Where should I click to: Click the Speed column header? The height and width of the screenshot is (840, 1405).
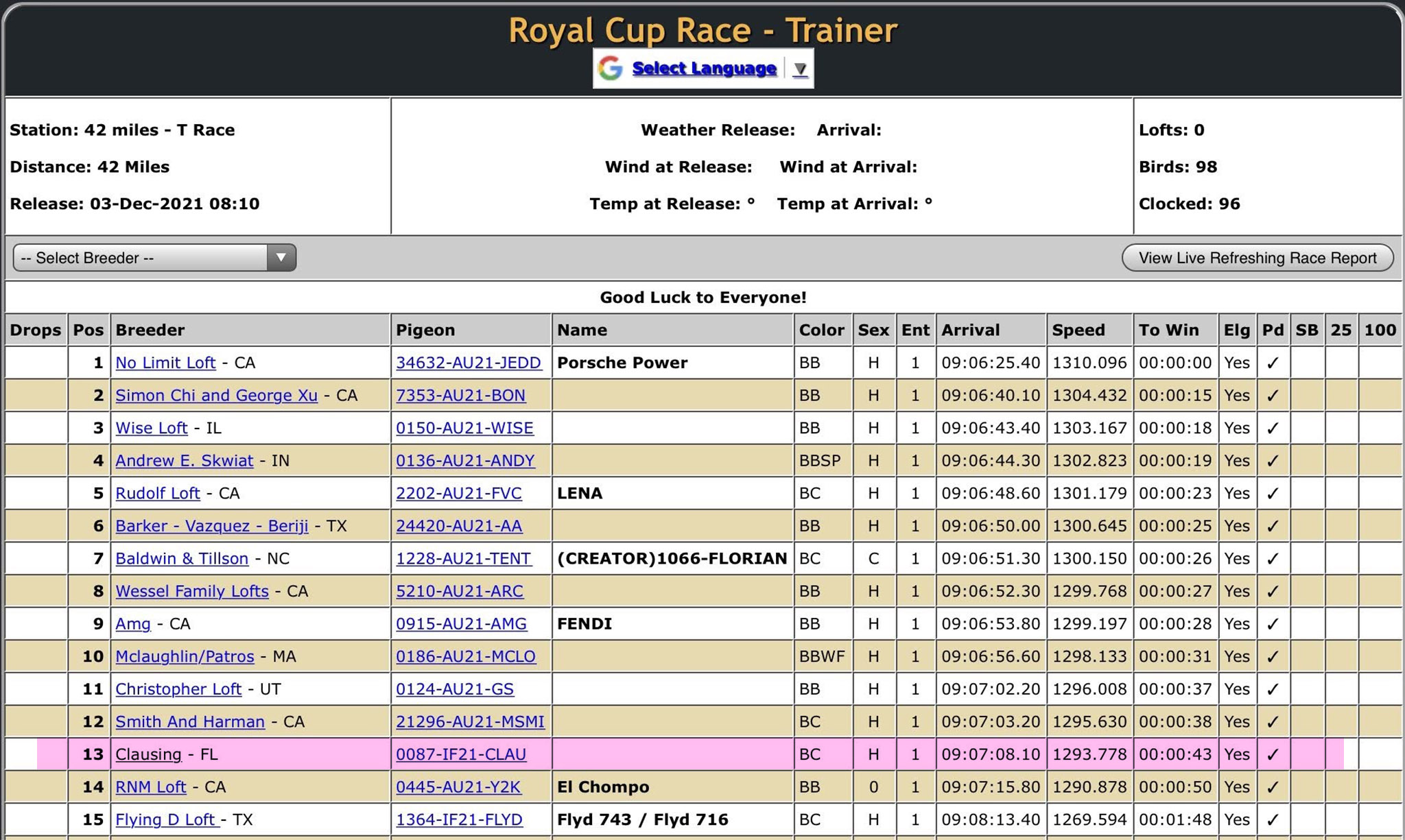pyautogui.click(x=1078, y=330)
